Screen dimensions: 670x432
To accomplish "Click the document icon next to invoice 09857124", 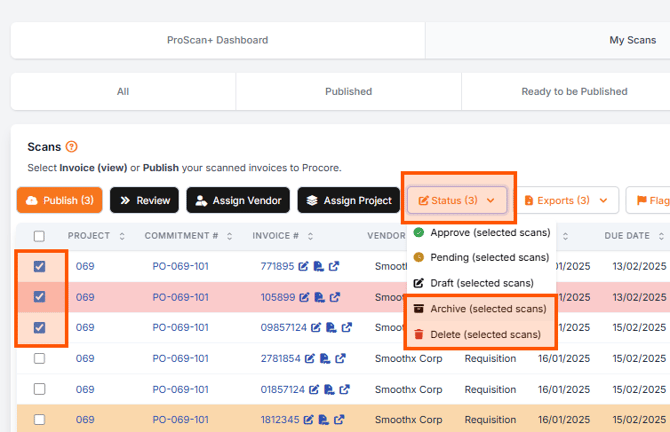I will point(331,327).
